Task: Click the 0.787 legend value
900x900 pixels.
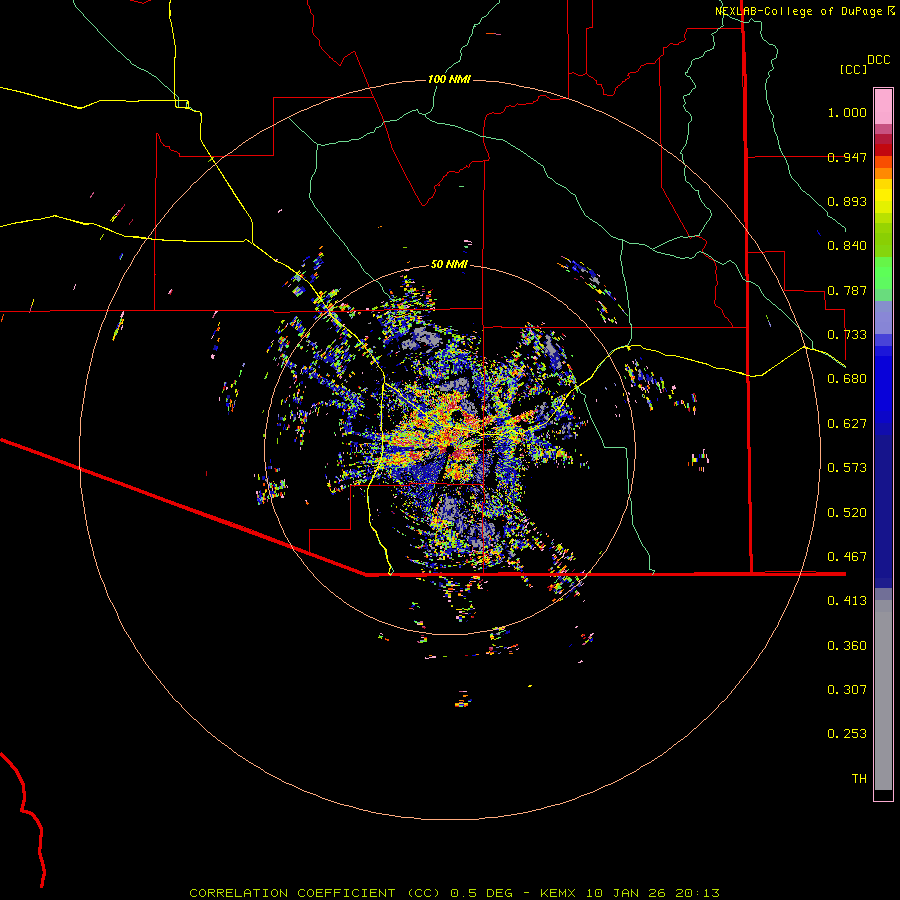Action: pos(847,290)
